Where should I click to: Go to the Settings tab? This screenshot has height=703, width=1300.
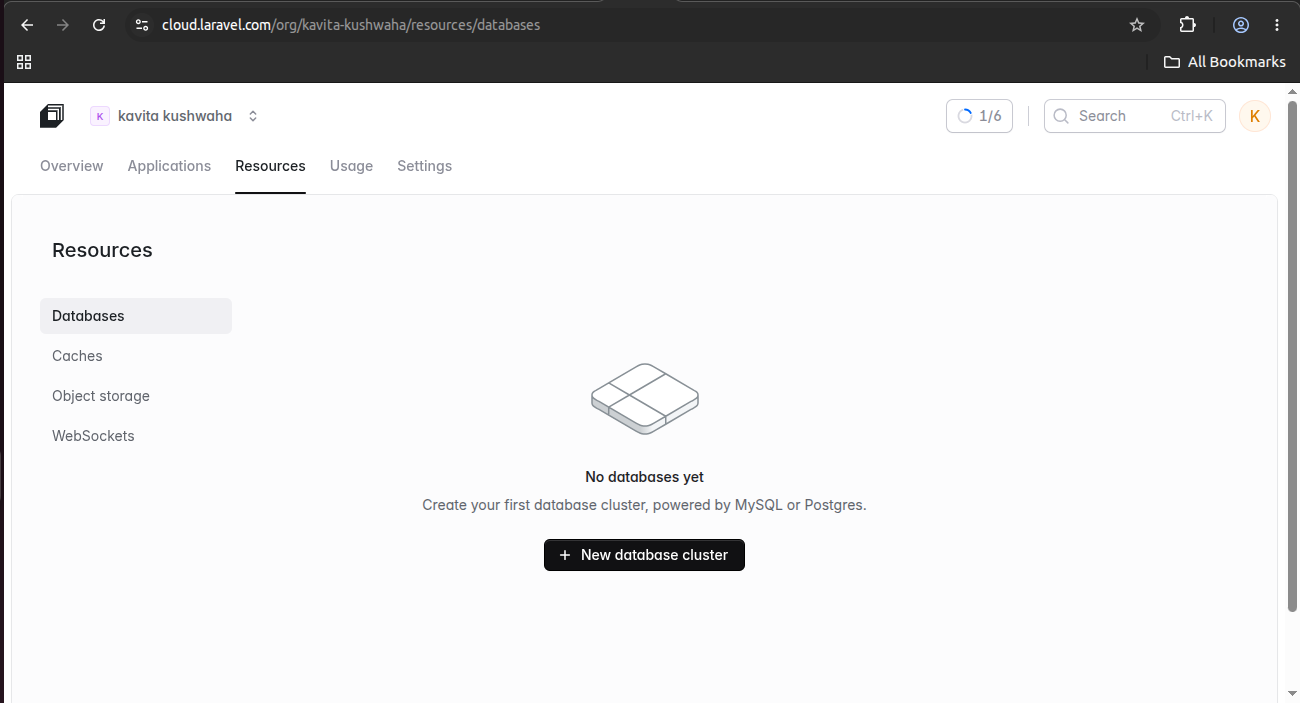coord(424,166)
